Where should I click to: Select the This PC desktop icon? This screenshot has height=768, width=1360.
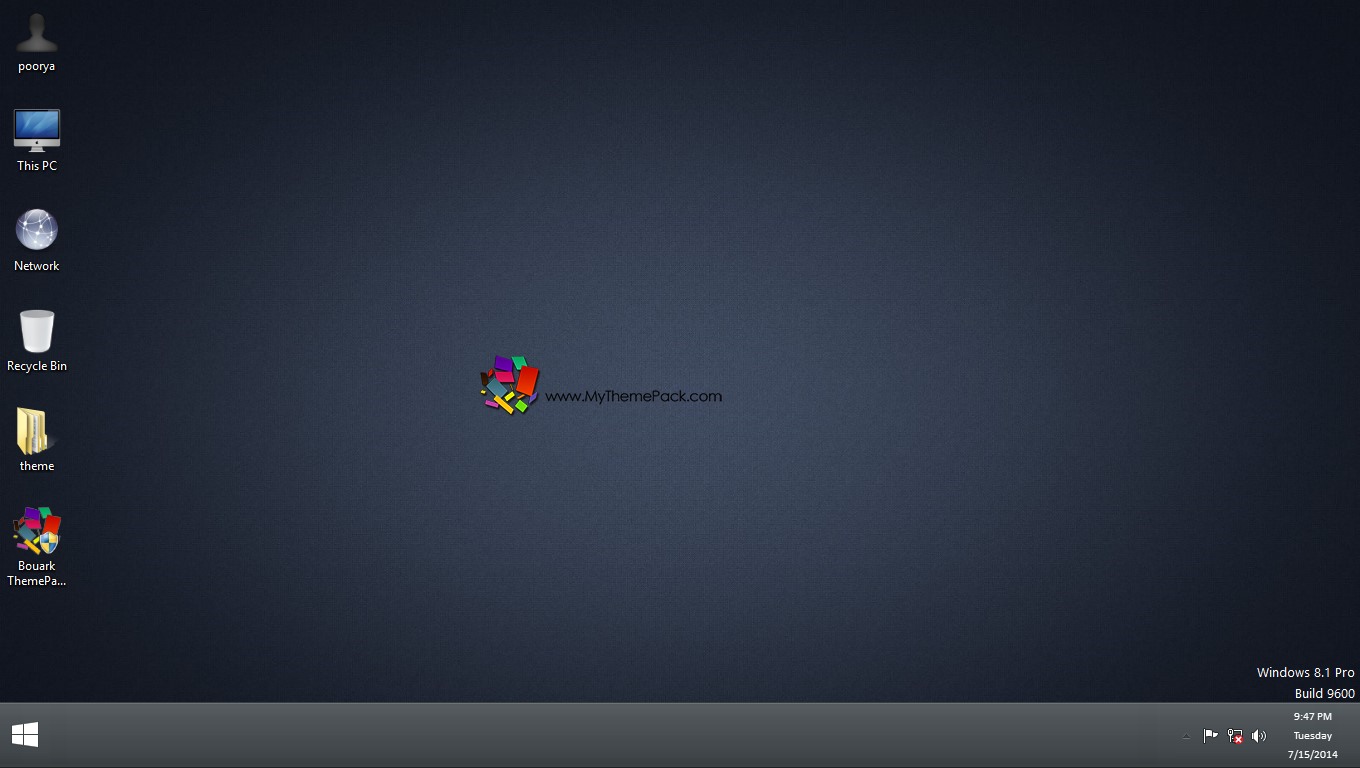[37, 131]
